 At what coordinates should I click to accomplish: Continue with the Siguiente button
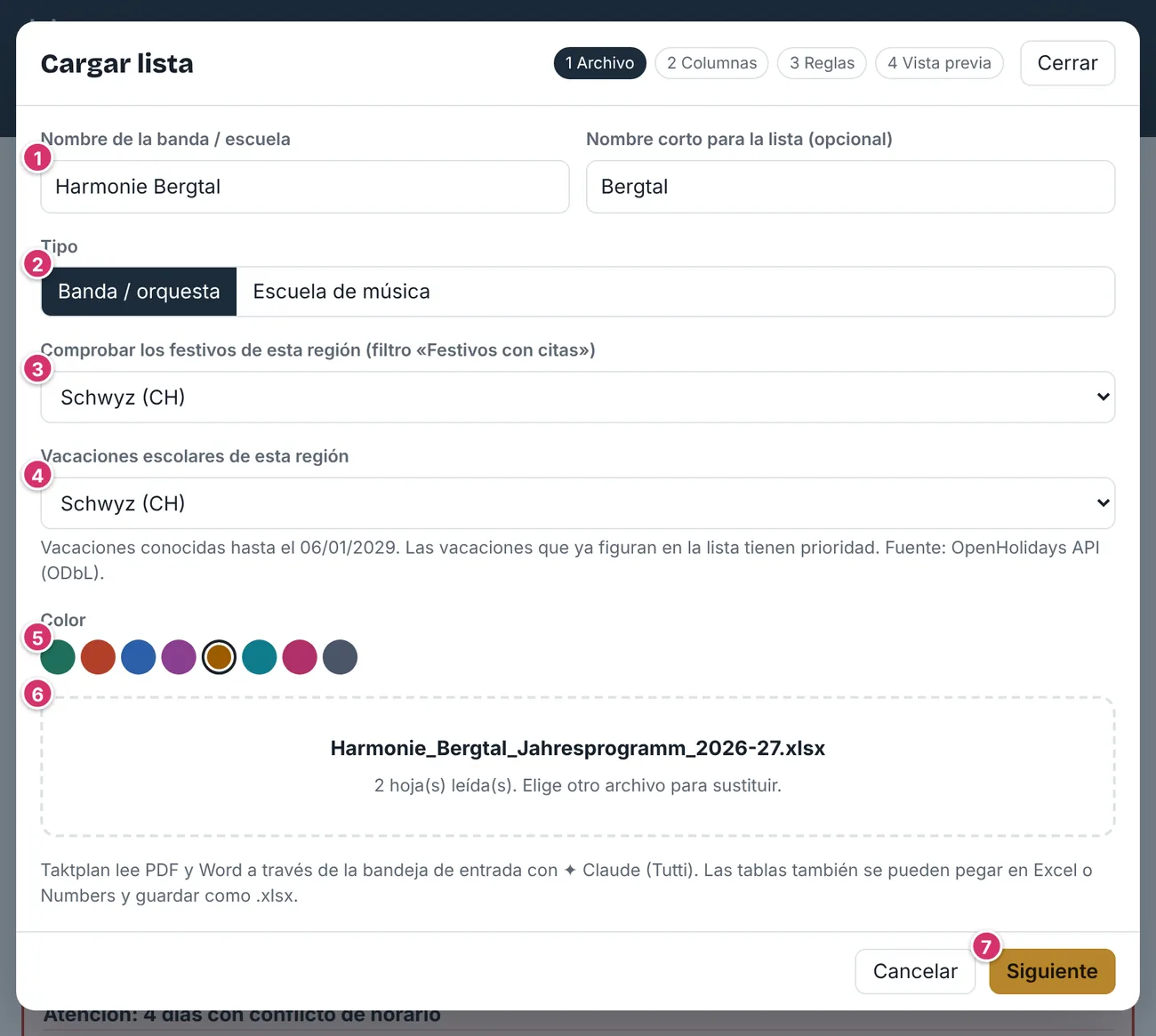pos(1052,971)
